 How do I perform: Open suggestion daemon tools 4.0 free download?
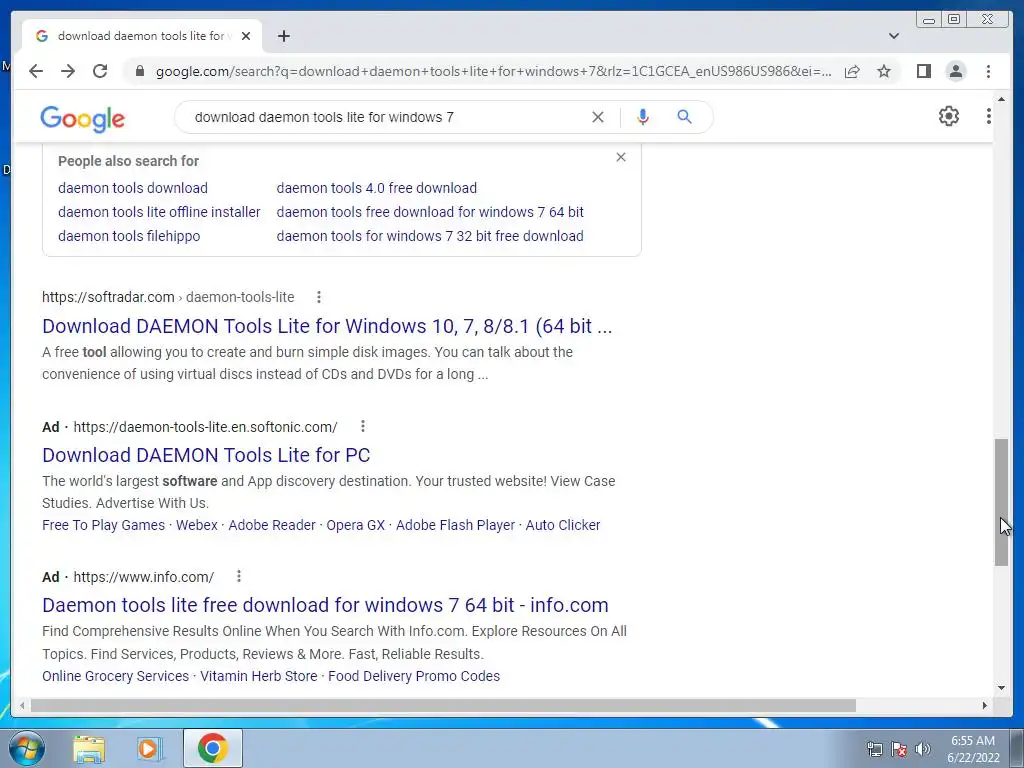coord(376,188)
